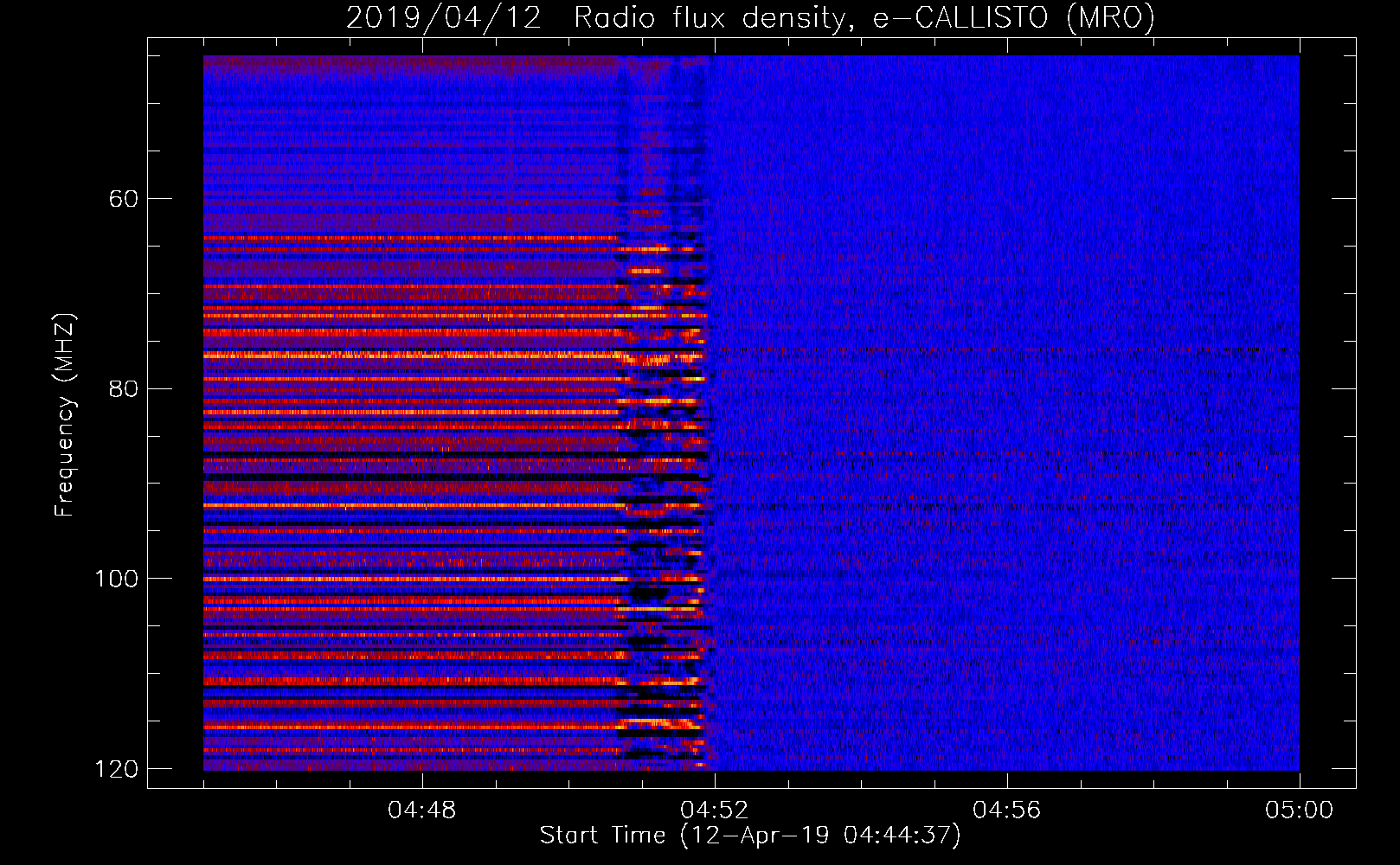Click the 80 frequency tick label

[123, 388]
